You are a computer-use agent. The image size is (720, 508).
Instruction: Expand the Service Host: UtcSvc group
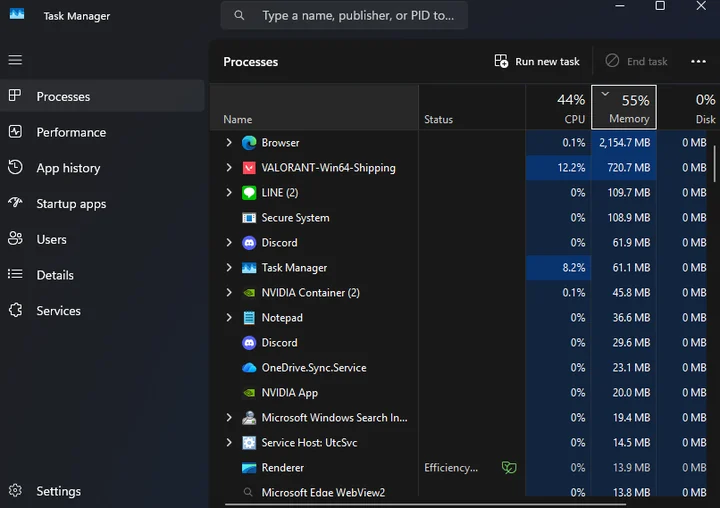tap(229, 443)
